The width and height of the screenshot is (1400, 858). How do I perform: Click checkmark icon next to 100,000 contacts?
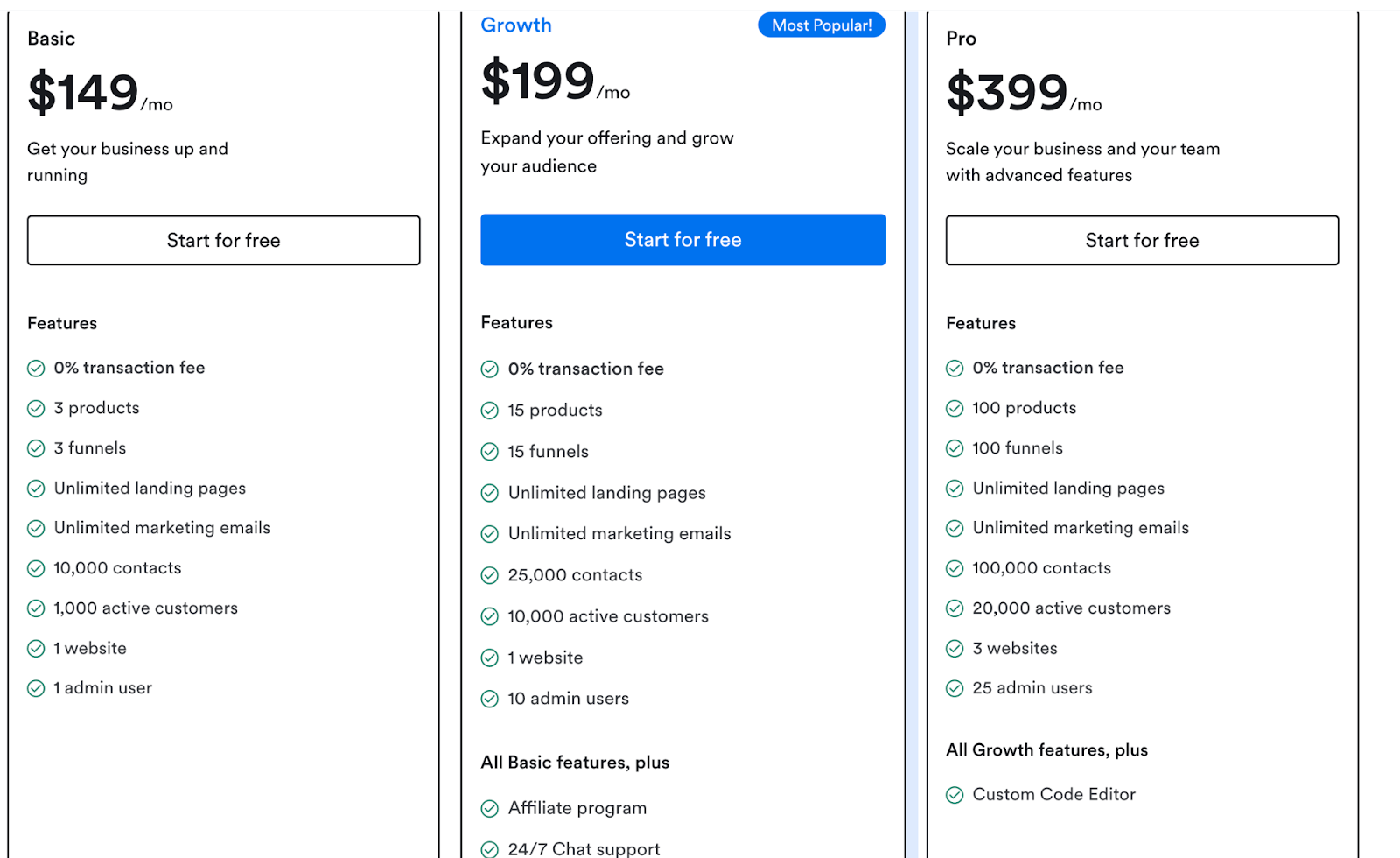pyautogui.click(x=955, y=569)
